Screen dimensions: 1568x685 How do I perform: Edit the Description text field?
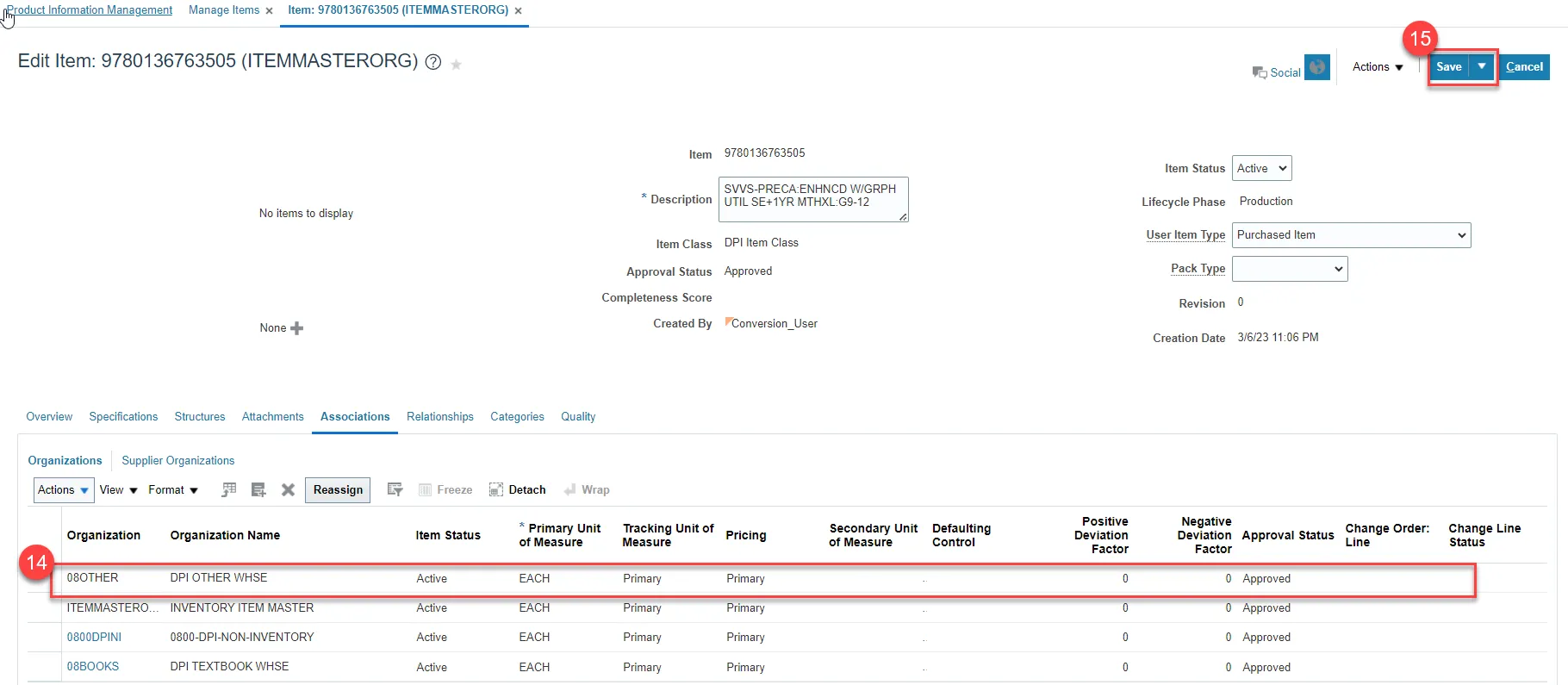pyautogui.click(x=813, y=199)
